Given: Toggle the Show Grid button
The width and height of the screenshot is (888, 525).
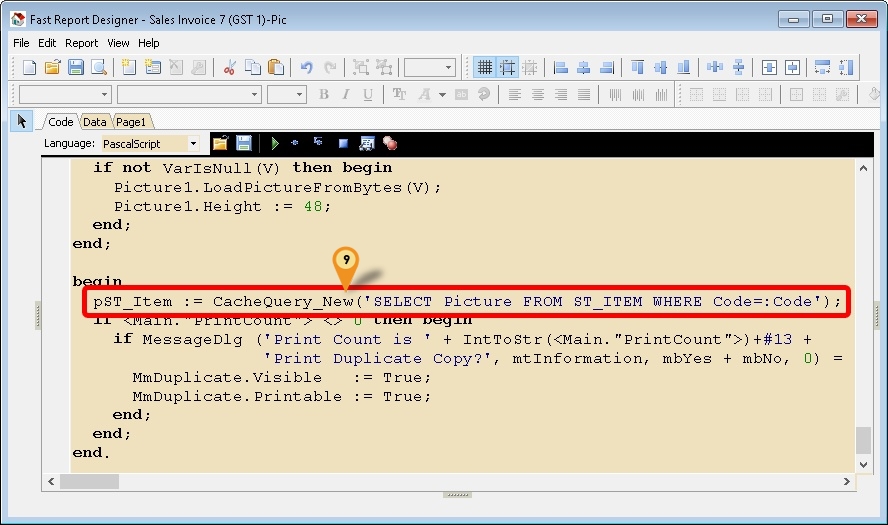Looking at the screenshot, I should point(484,68).
